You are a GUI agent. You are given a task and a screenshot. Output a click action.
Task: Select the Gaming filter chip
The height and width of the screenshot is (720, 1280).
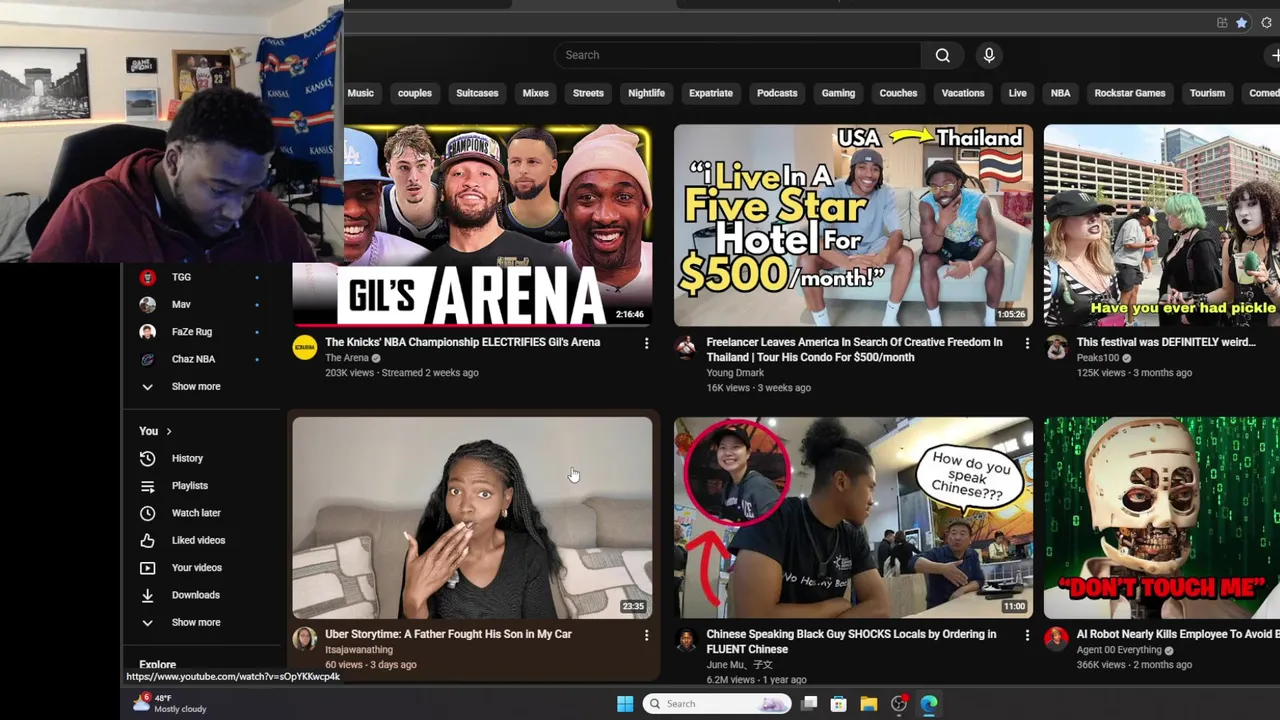[x=838, y=93]
